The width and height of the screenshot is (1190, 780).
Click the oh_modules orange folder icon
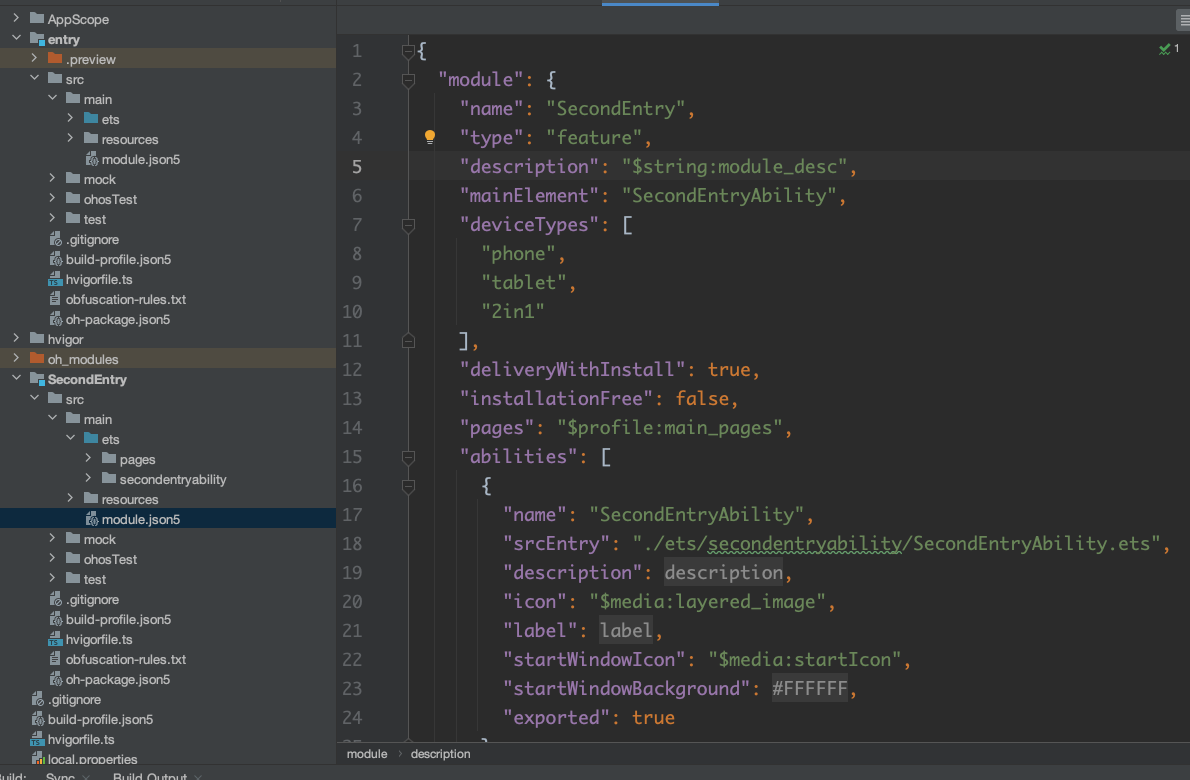[37, 358]
